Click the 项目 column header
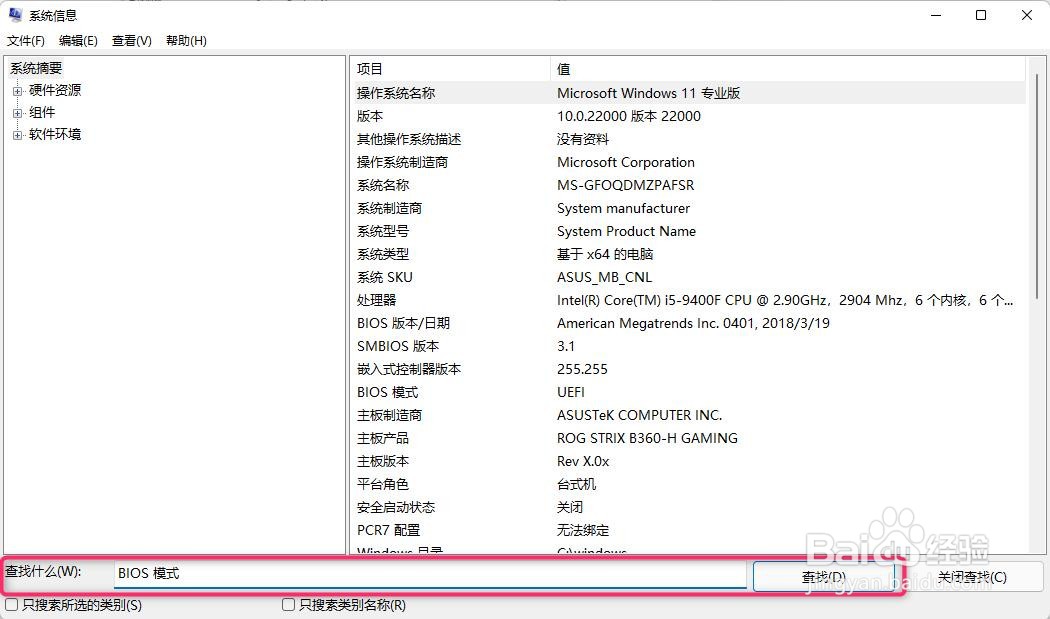The height and width of the screenshot is (619, 1050). pyautogui.click(x=449, y=69)
